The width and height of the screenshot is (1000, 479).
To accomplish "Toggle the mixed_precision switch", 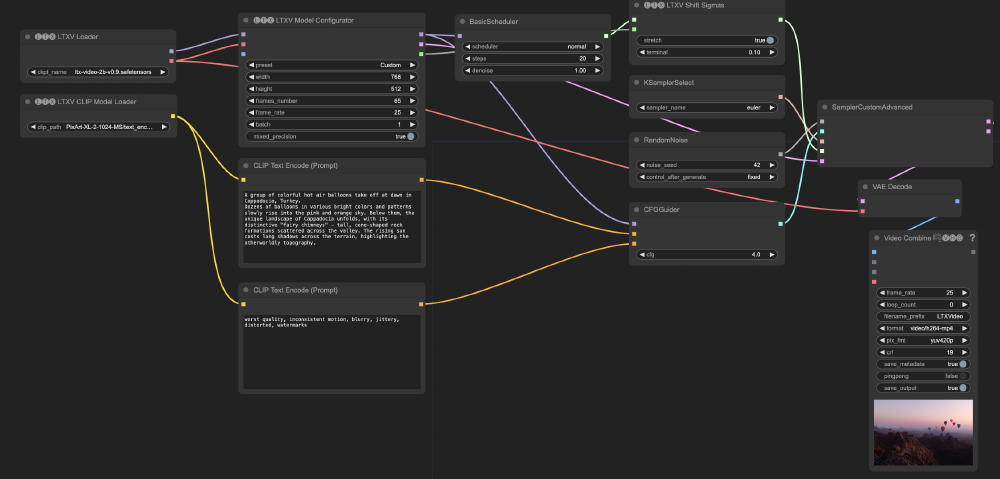I will [x=409, y=136].
